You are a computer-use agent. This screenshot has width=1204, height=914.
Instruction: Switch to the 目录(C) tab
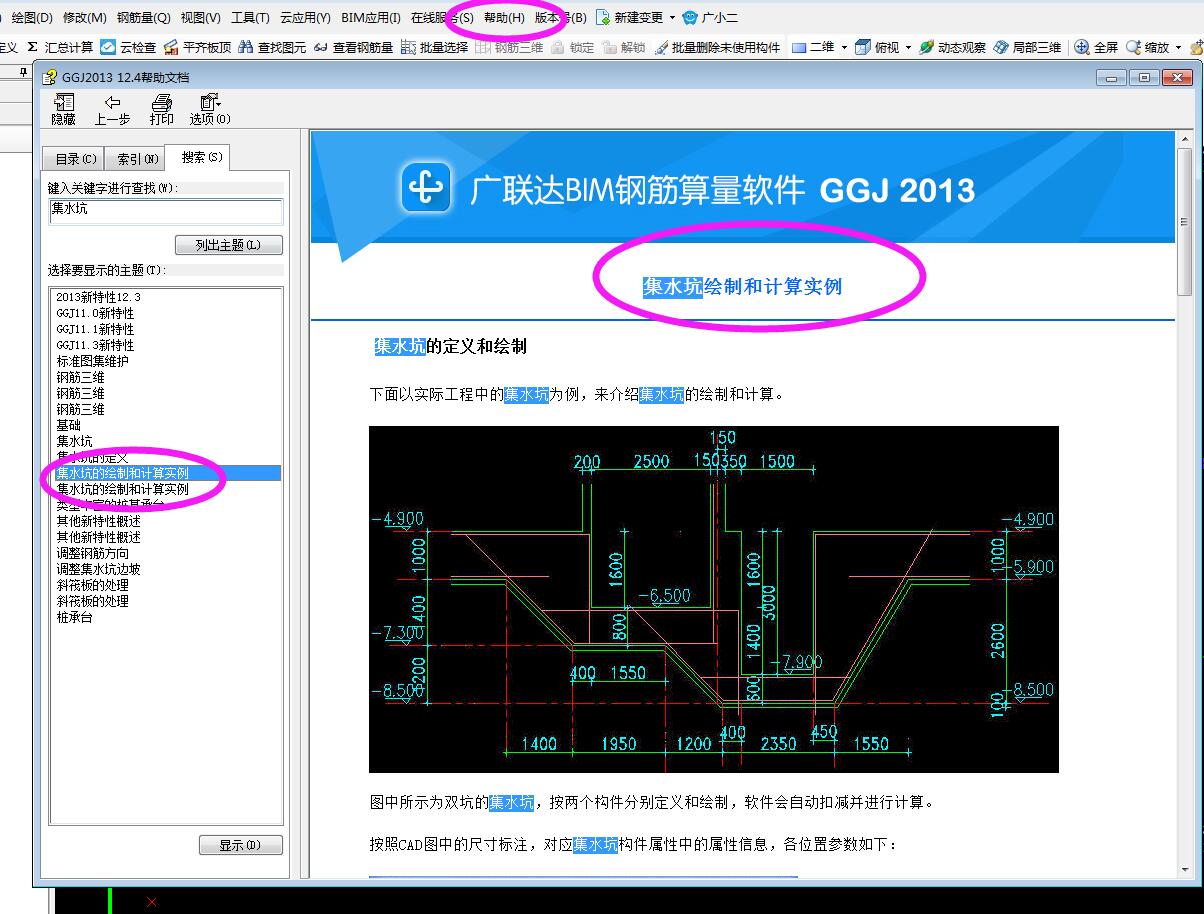click(x=75, y=159)
